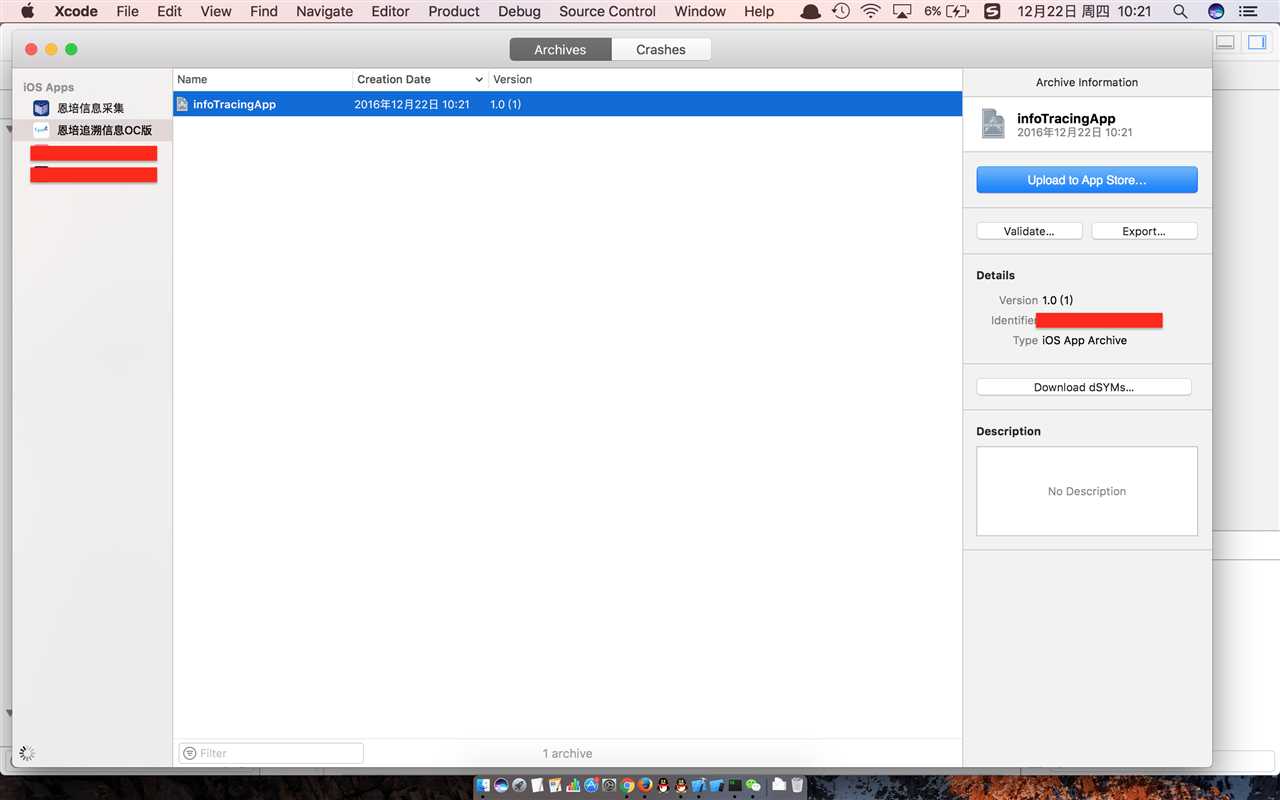This screenshot has width=1280, height=800.
Task: Open the Apple menu
Action: coord(27,11)
